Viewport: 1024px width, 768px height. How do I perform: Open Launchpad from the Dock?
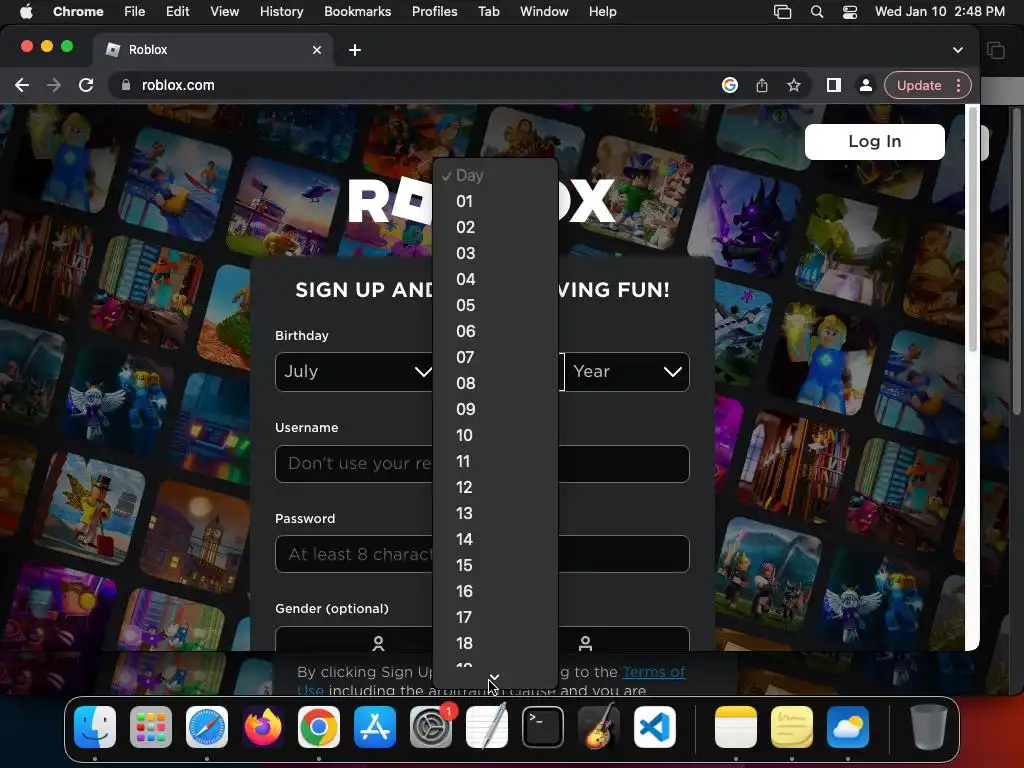[x=151, y=727]
